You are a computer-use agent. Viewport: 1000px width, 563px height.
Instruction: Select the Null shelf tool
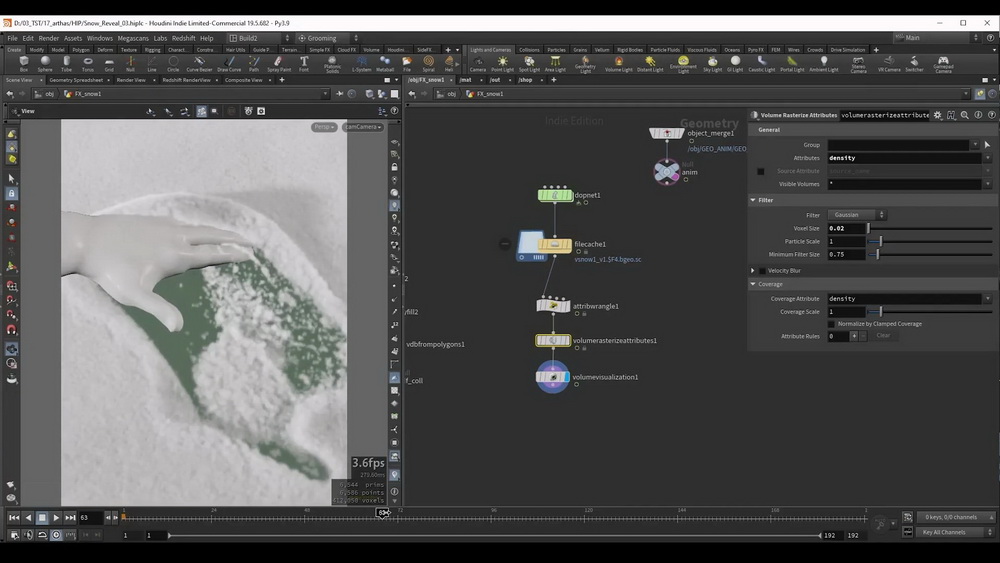point(130,63)
